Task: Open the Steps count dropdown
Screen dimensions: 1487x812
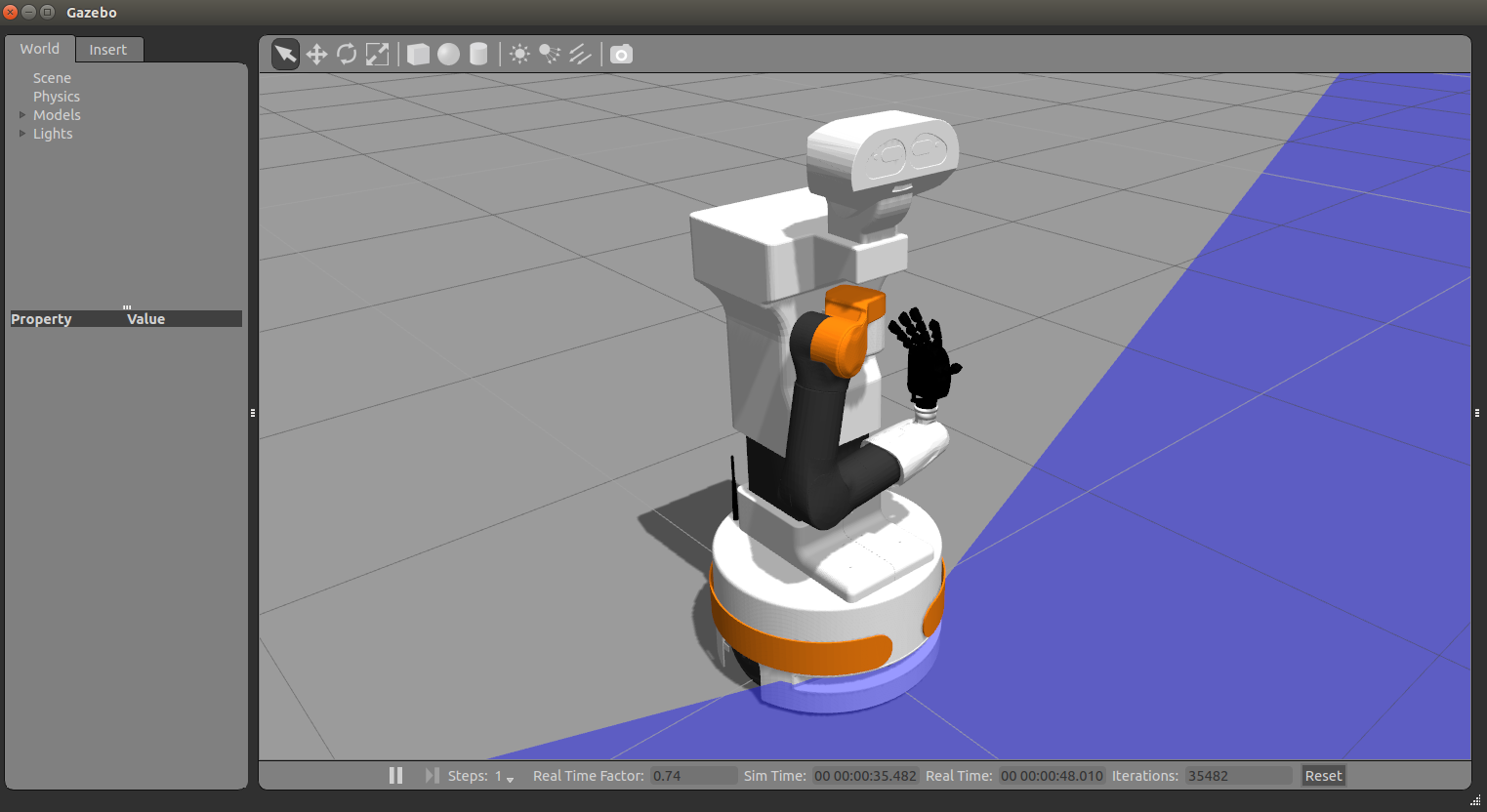Action: coord(510,778)
